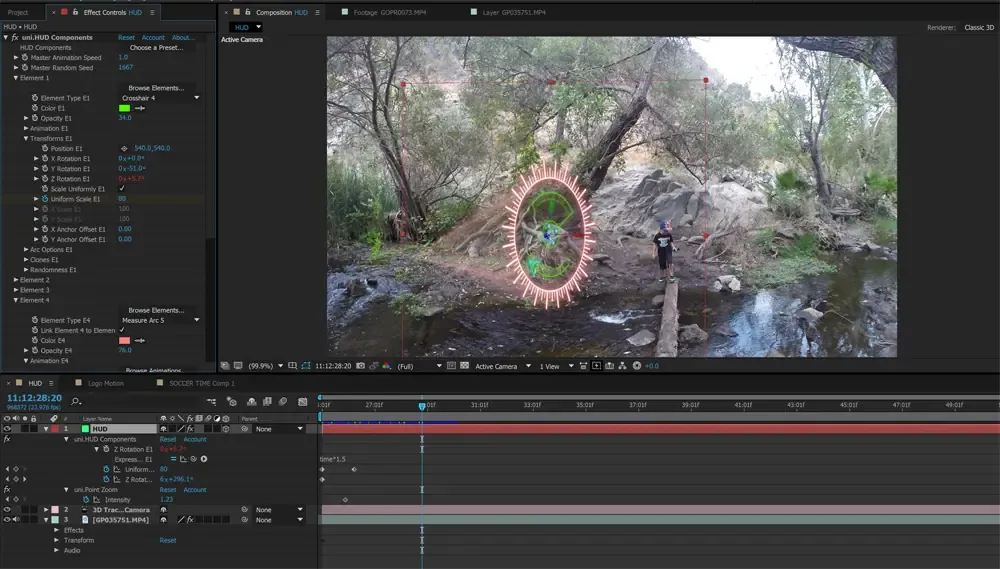Click the timeline search magnifier icon

tap(76, 401)
